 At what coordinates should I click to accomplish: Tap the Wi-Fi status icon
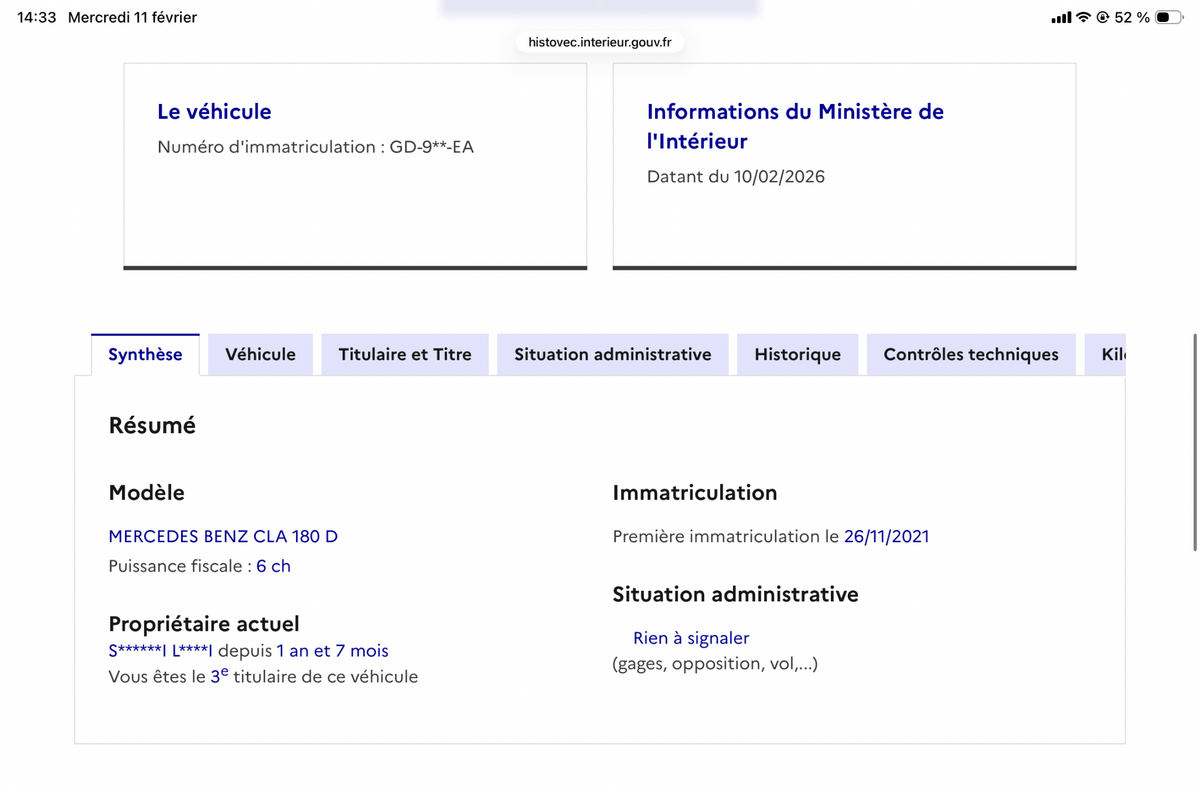[x=1083, y=17]
